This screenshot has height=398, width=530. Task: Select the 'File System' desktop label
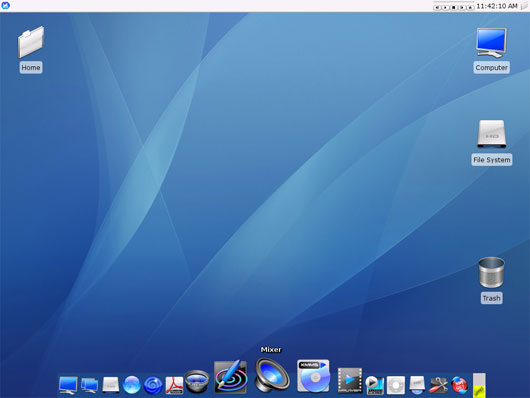tap(492, 160)
